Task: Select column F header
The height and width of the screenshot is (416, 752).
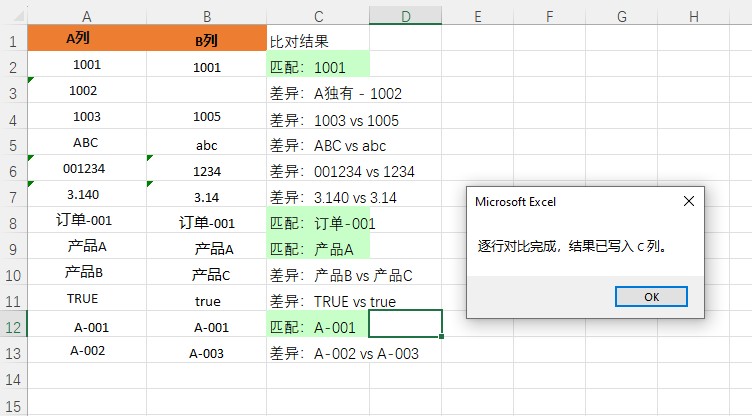Action: click(x=550, y=17)
